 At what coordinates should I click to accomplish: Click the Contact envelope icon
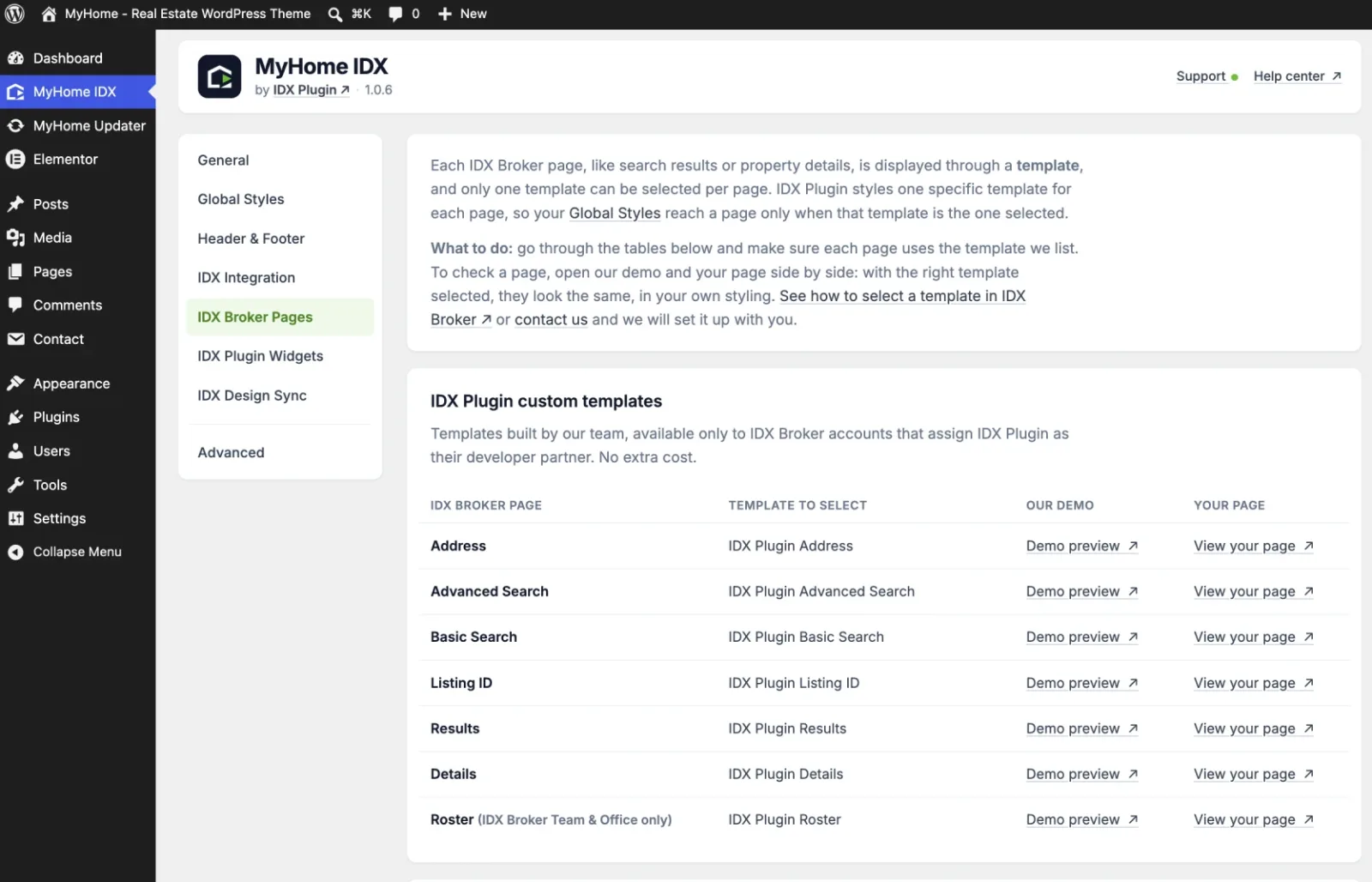[15, 339]
